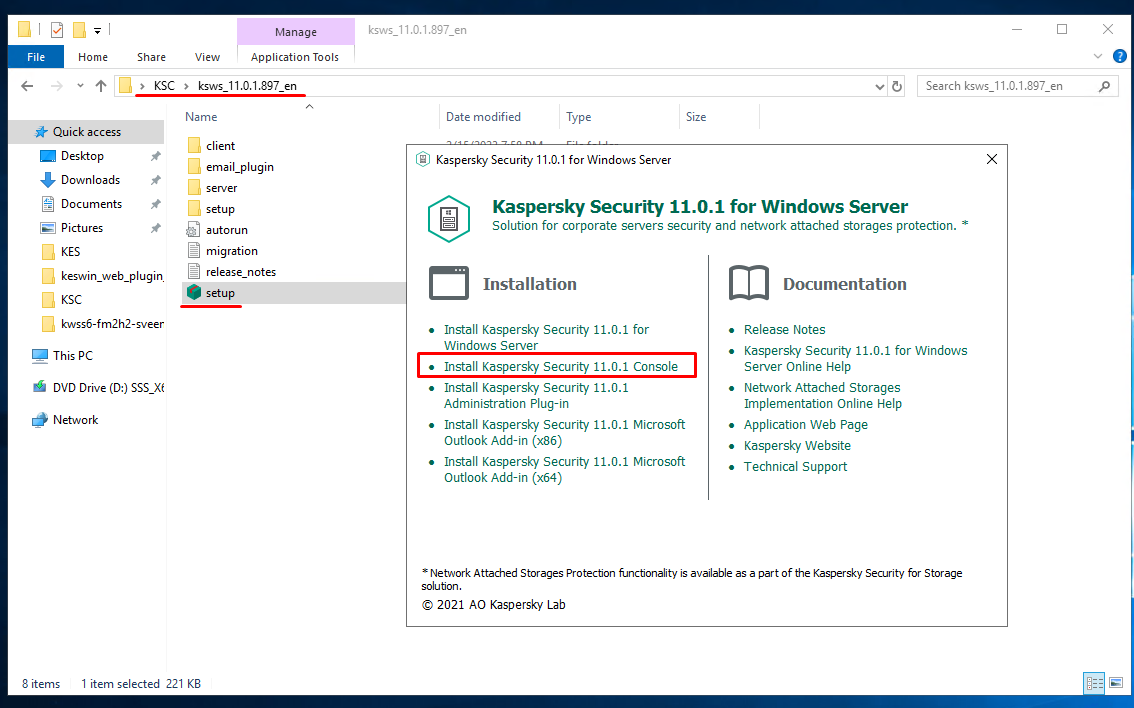Sort files by Date modified column
Image resolution: width=1134 pixels, height=708 pixels.
coord(483,117)
